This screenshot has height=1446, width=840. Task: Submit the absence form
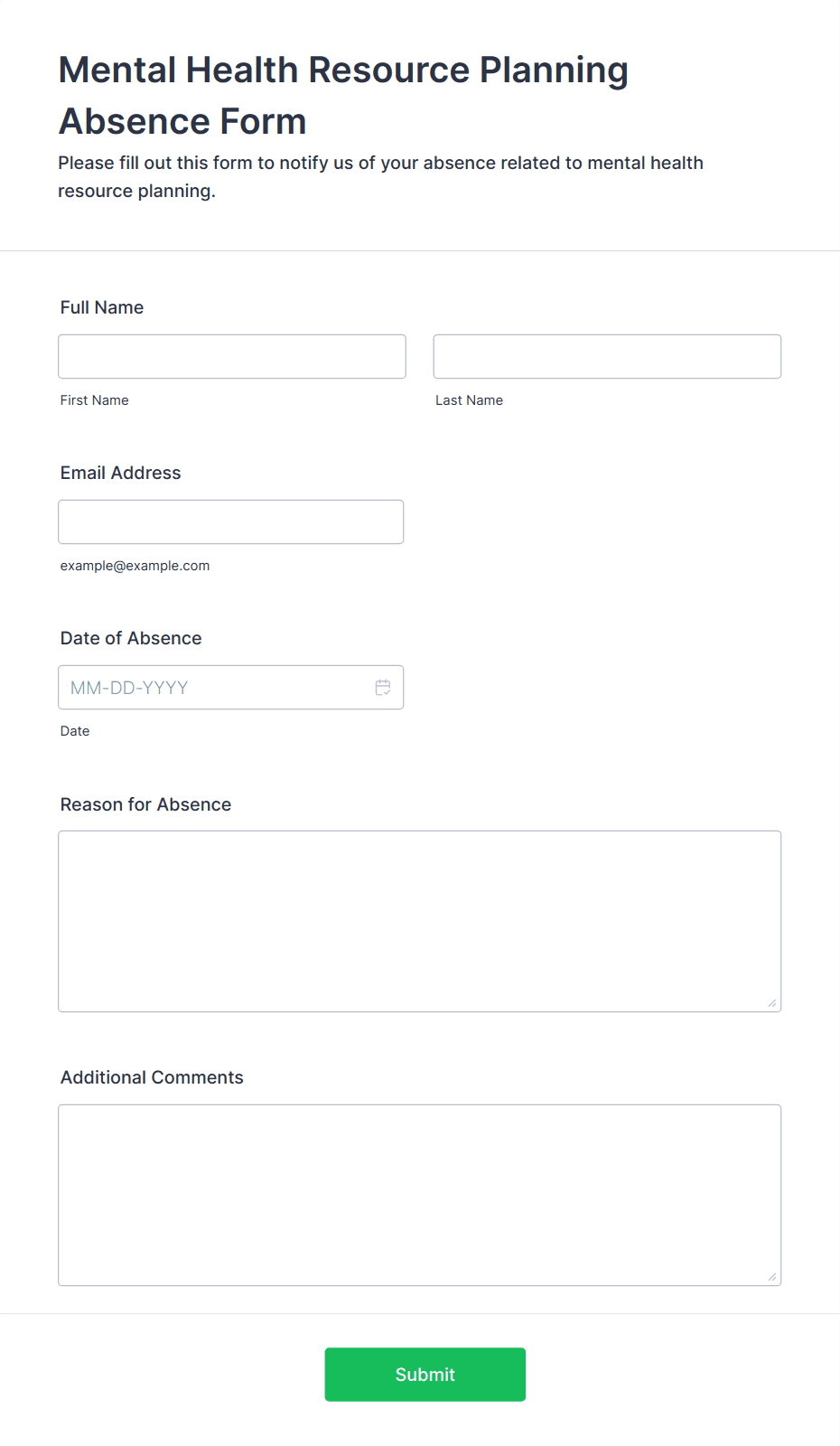[x=425, y=1375]
